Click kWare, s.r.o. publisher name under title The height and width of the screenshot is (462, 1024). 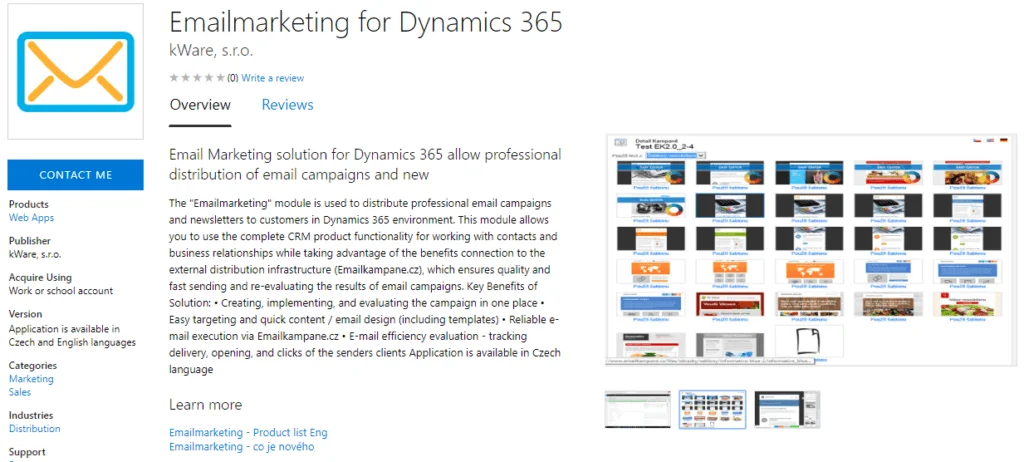tap(211, 50)
